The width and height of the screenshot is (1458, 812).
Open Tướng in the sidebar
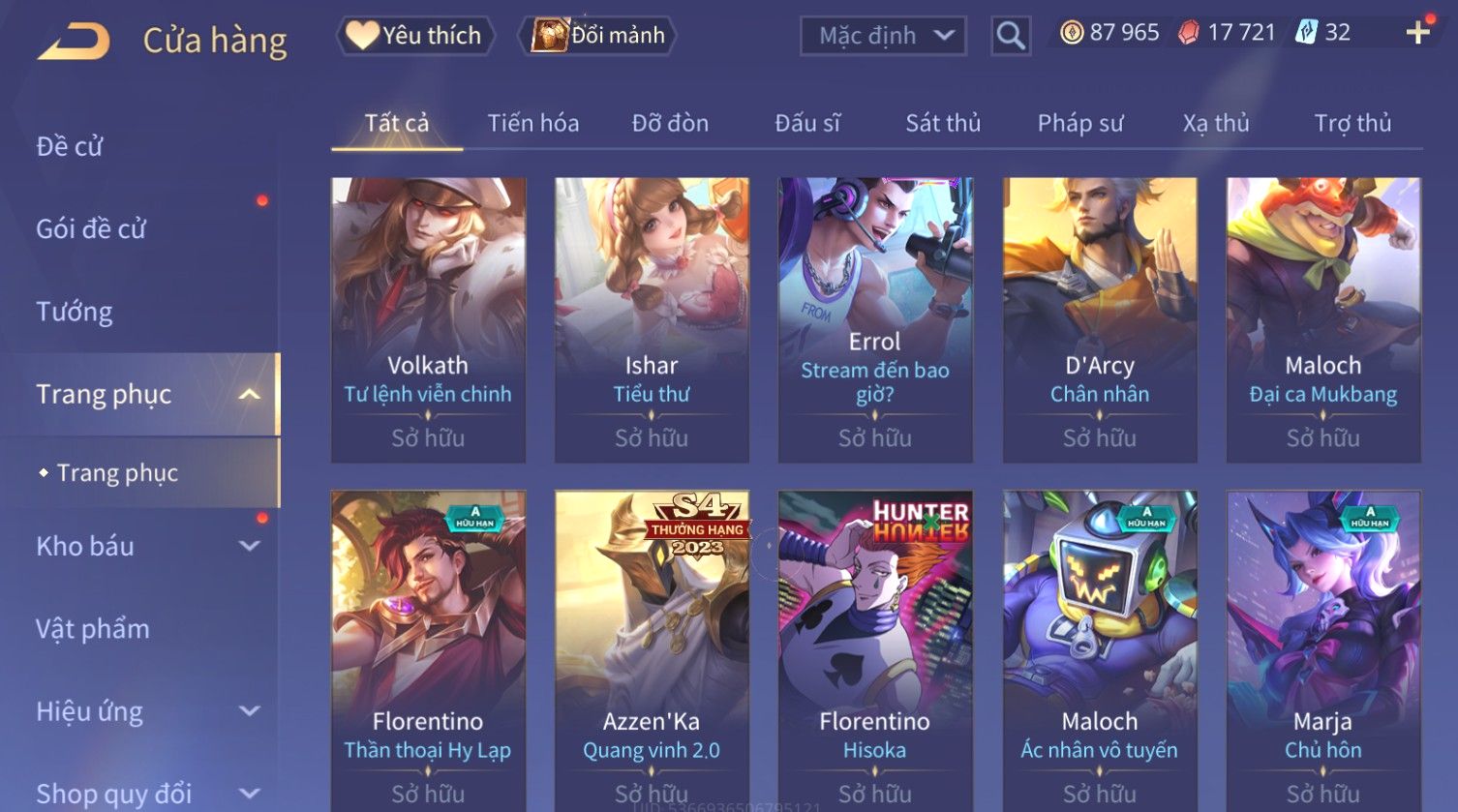pyautogui.click(x=75, y=312)
